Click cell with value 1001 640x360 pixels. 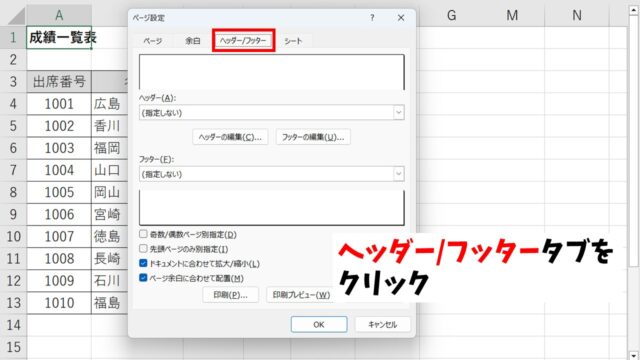click(x=59, y=104)
